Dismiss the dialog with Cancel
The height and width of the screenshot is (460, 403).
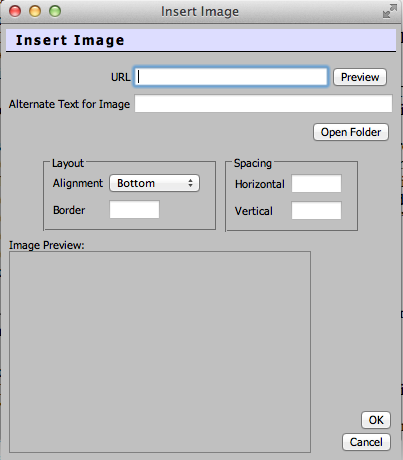coord(366,442)
